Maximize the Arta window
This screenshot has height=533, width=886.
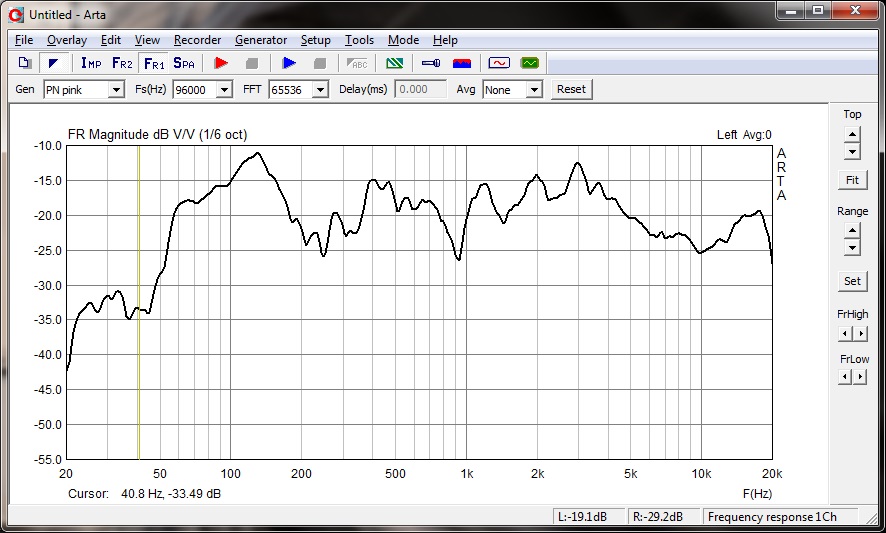(818, 11)
